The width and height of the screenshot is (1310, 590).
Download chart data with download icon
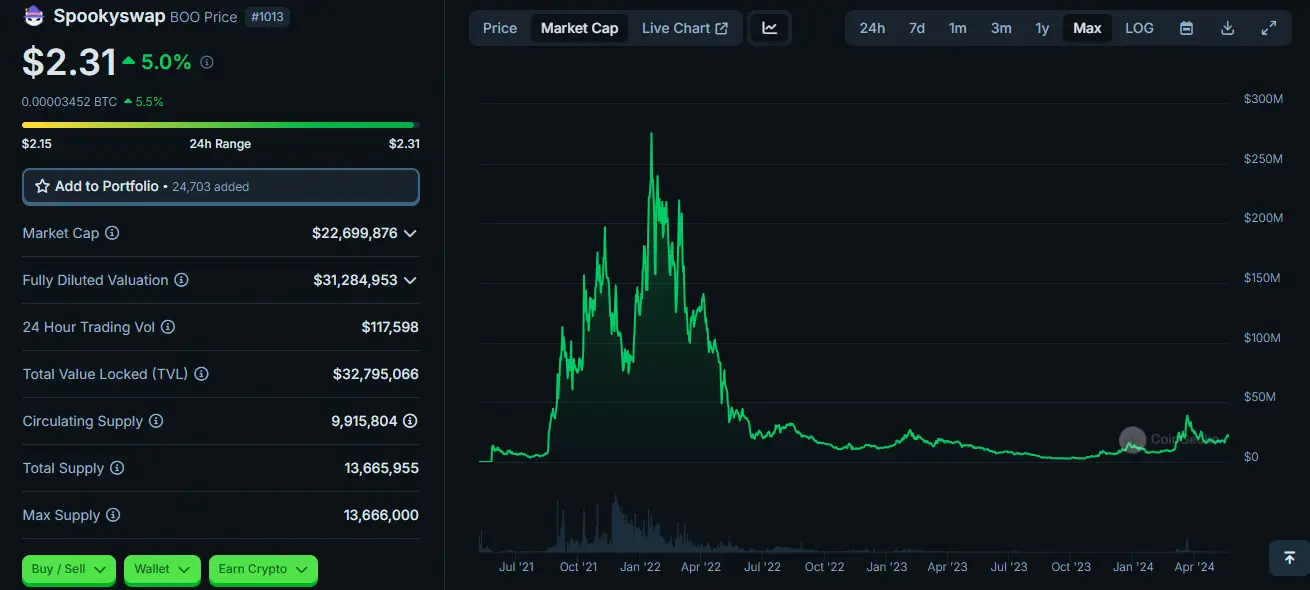(x=1227, y=28)
